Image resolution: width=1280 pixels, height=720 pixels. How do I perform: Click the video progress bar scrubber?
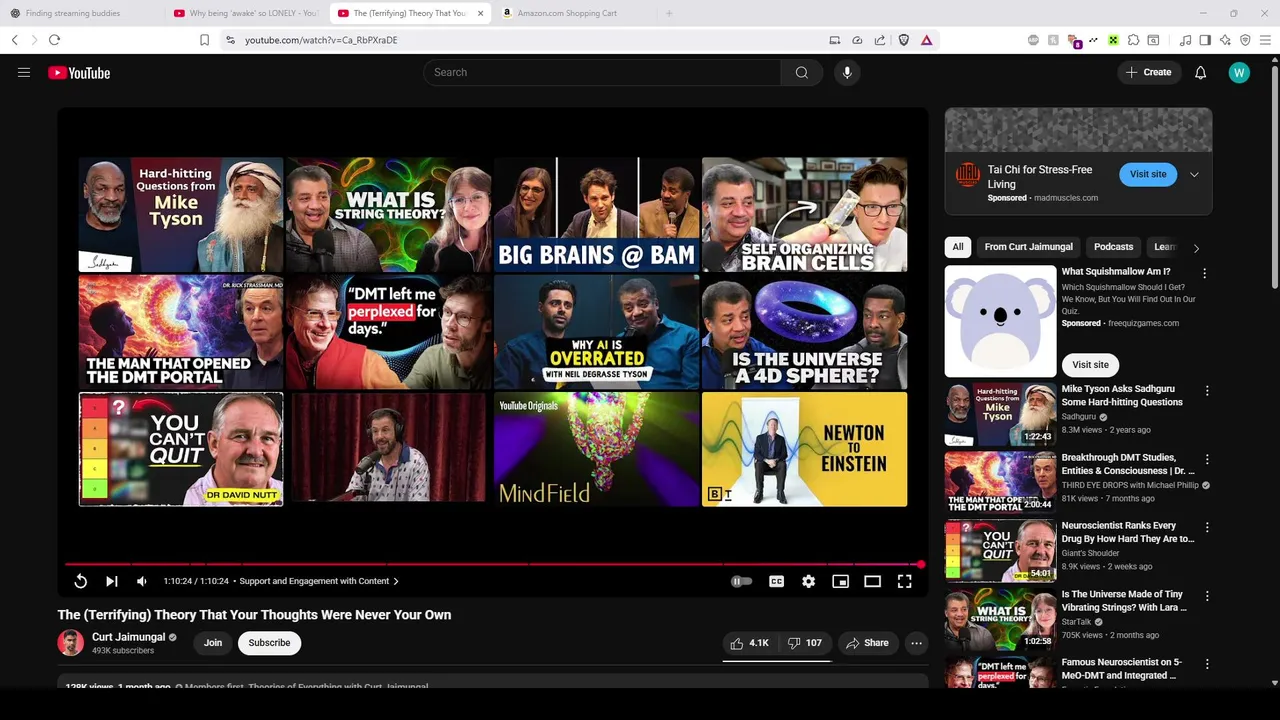point(921,564)
